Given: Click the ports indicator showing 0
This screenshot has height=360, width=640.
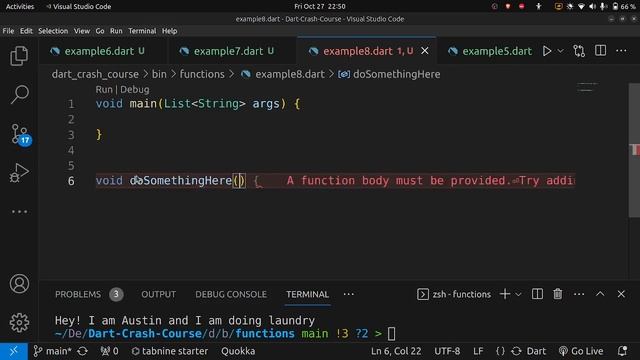Looking at the screenshot, I should [109, 351].
